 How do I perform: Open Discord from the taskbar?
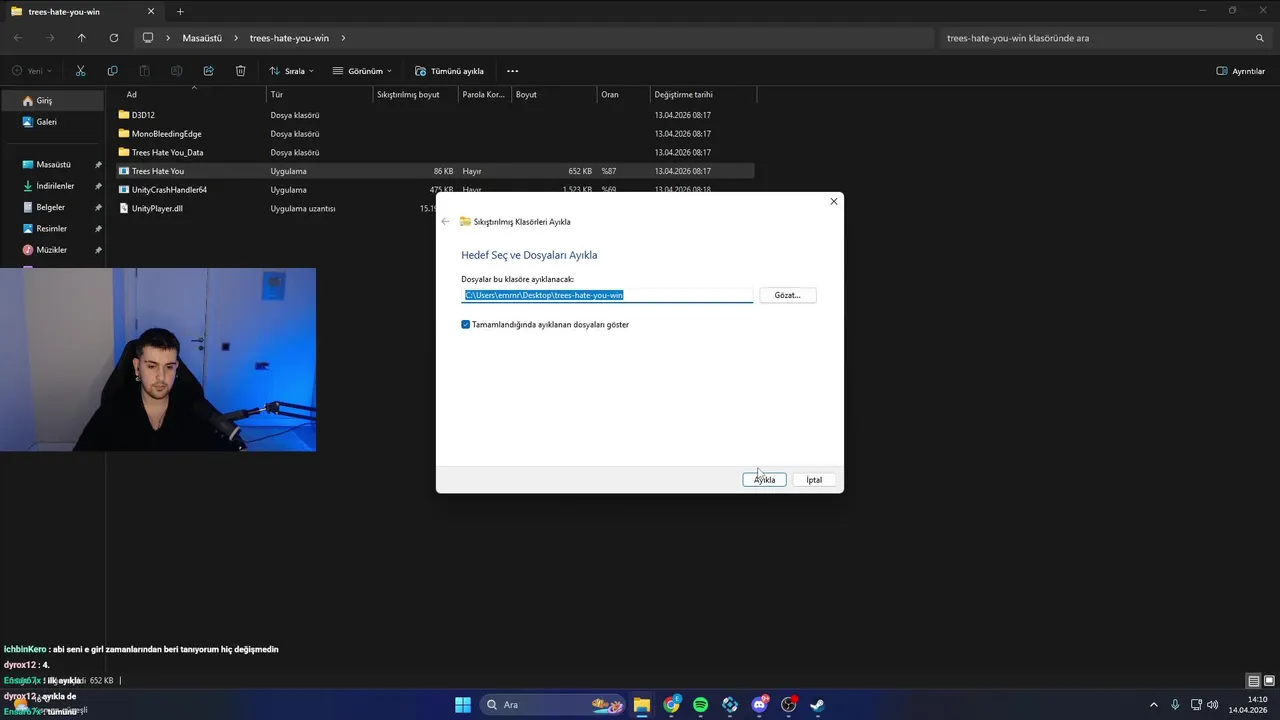759,705
